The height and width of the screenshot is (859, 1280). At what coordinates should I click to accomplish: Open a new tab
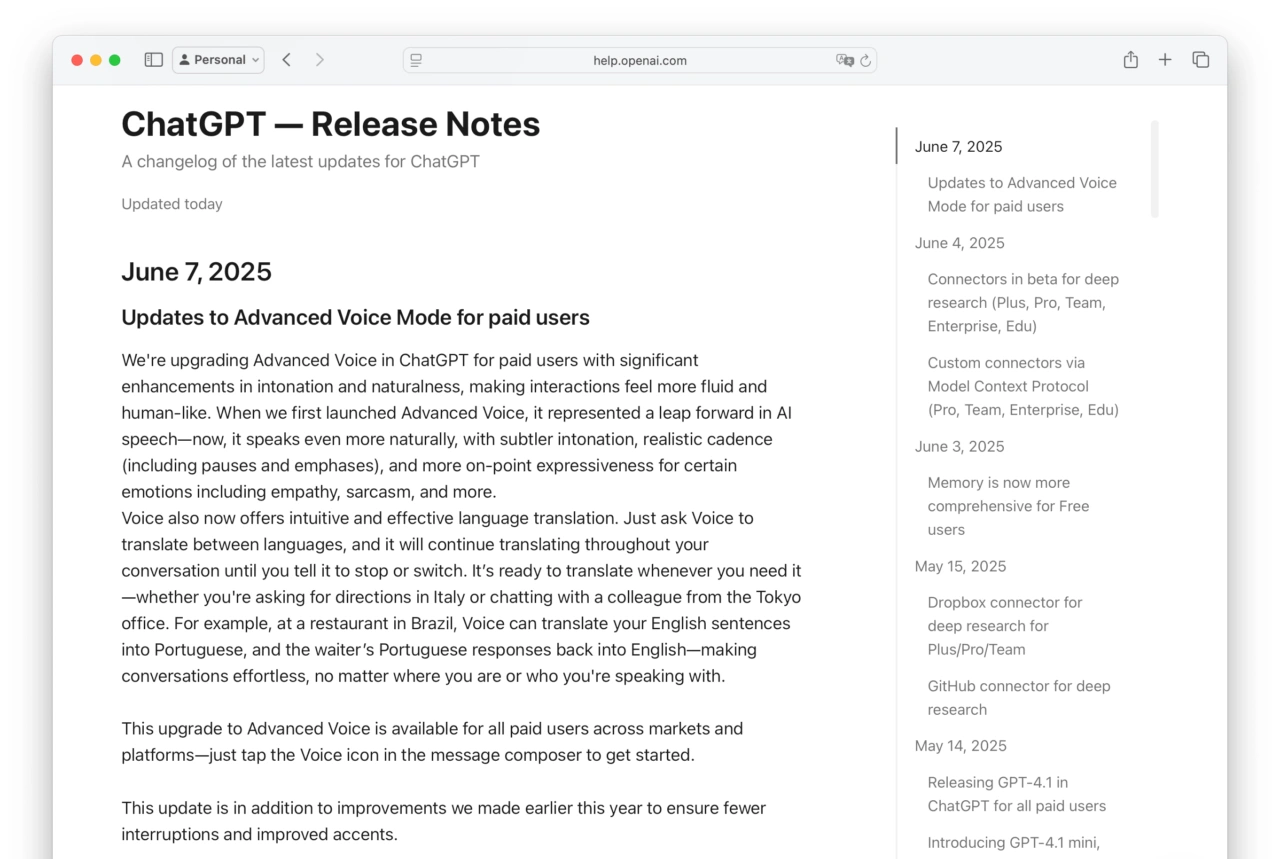pyautogui.click(x=1165, y=60)
